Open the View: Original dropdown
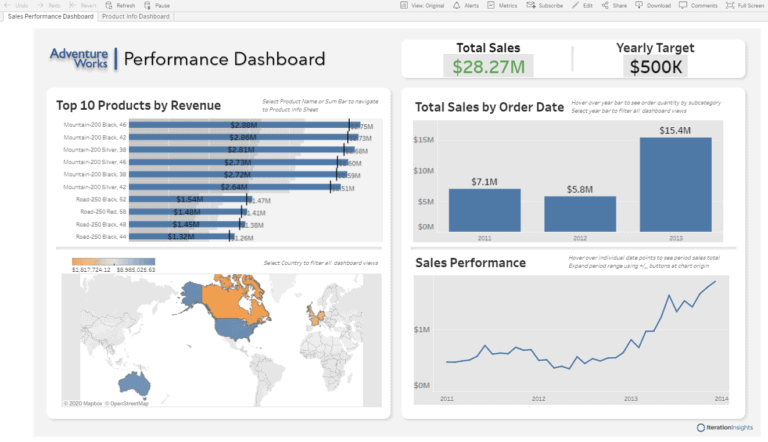Image resolution: width=768 pixels, height=442 pixels. pyautogui.click(x=422, y=5)
